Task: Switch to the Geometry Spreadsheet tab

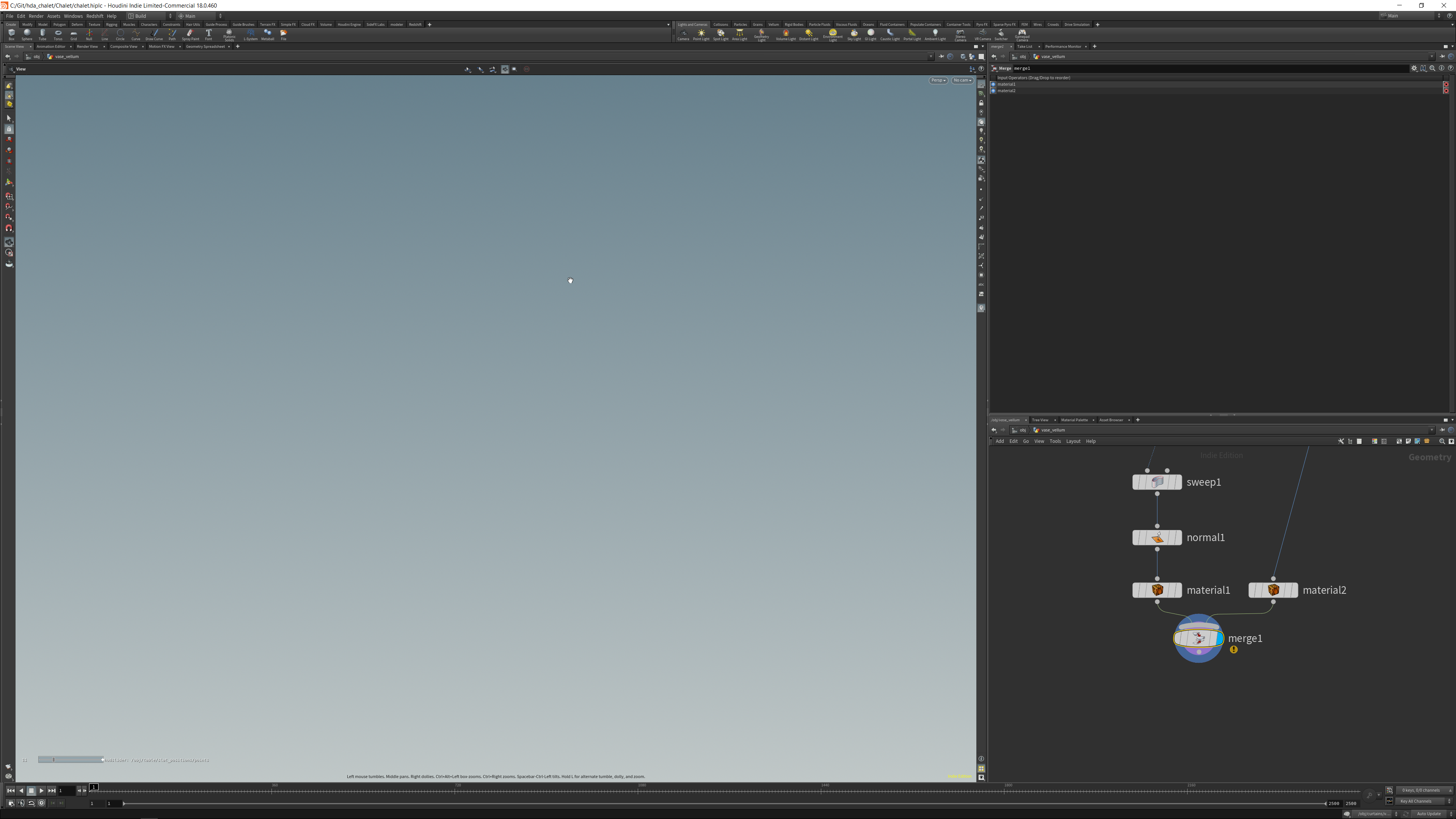Action: (205, 46)
